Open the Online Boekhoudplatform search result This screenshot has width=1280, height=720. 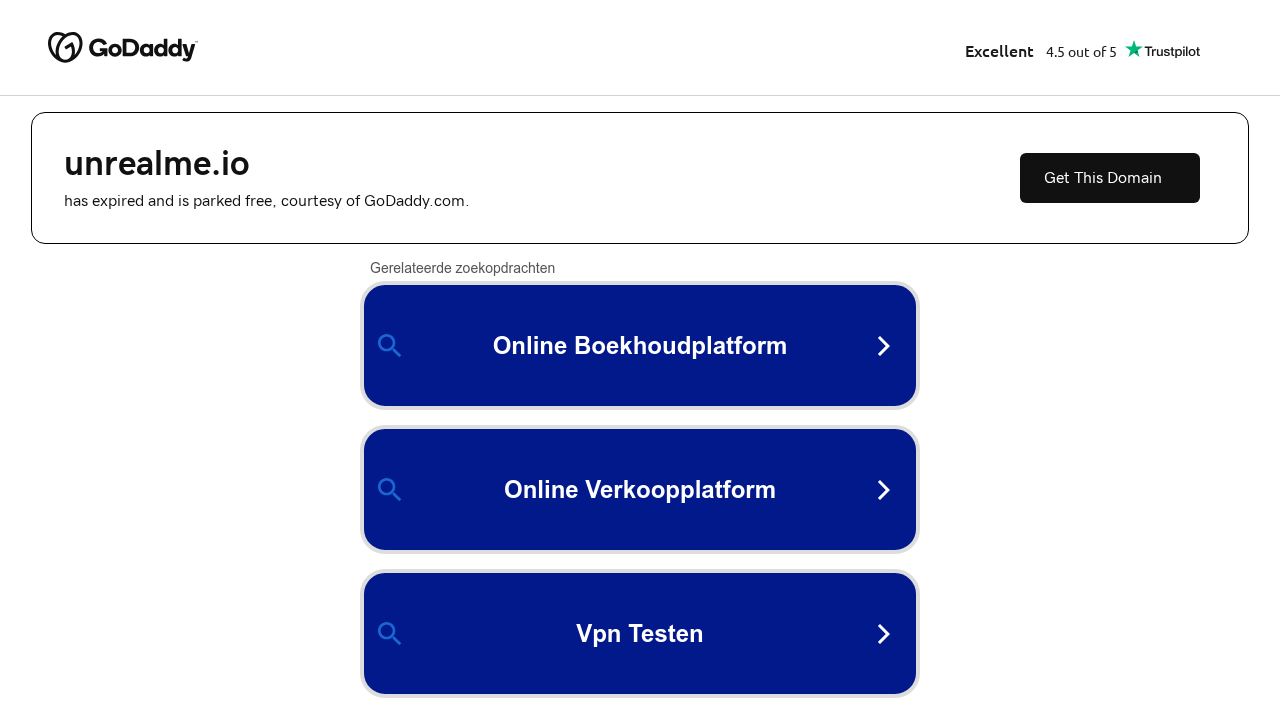pyautogui.click(x=640, y=346)
